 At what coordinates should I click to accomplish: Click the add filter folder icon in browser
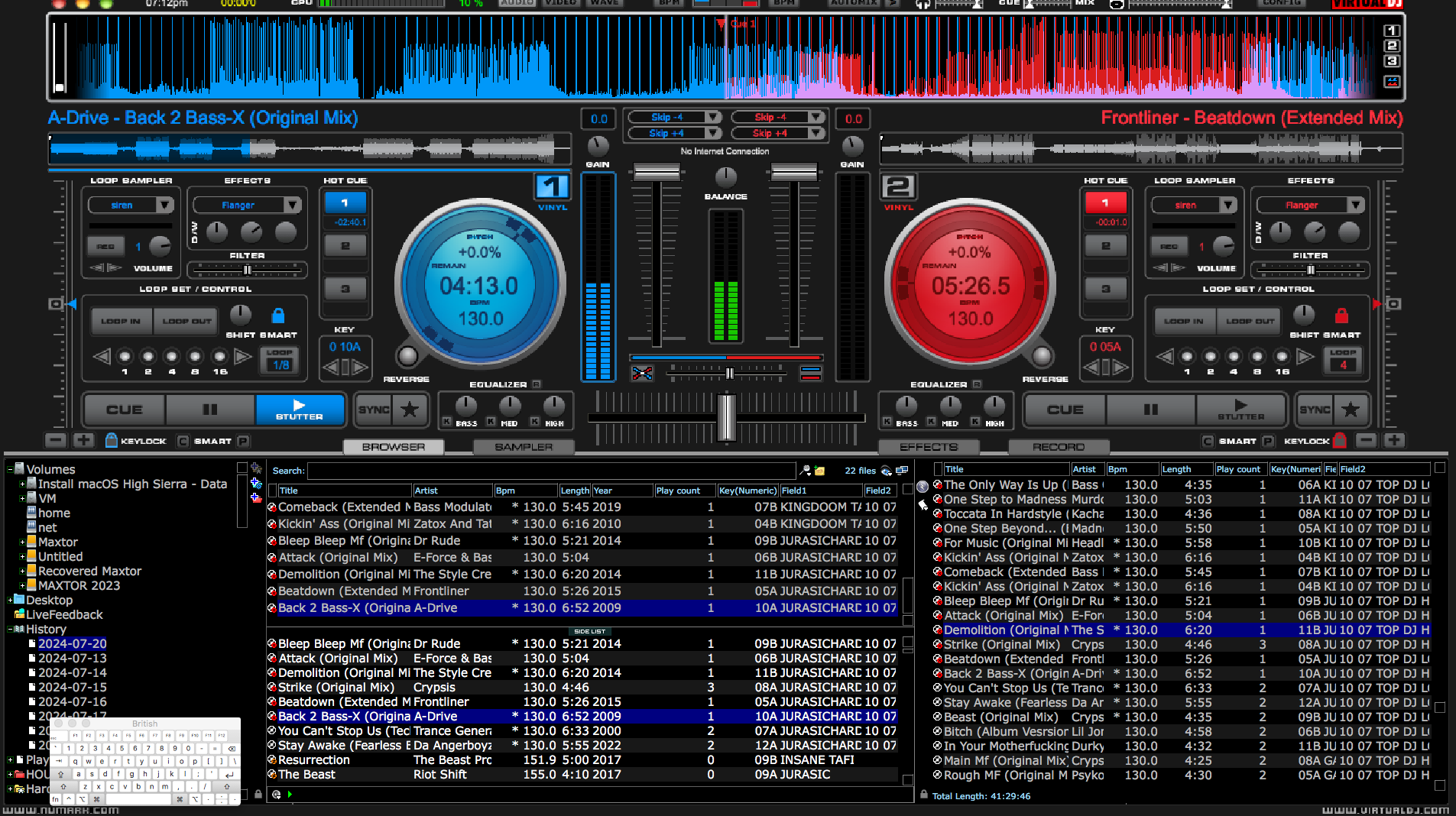pos(256,483)
